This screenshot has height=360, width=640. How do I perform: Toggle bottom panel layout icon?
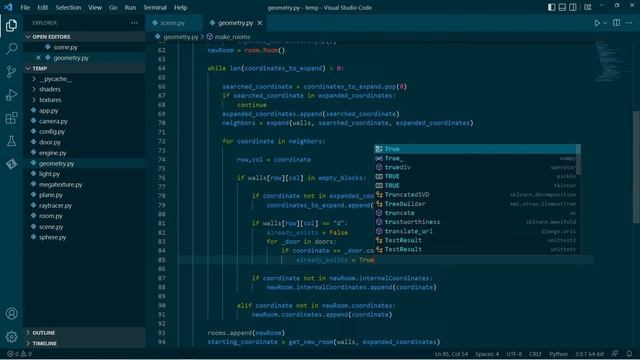pos(562,7)
